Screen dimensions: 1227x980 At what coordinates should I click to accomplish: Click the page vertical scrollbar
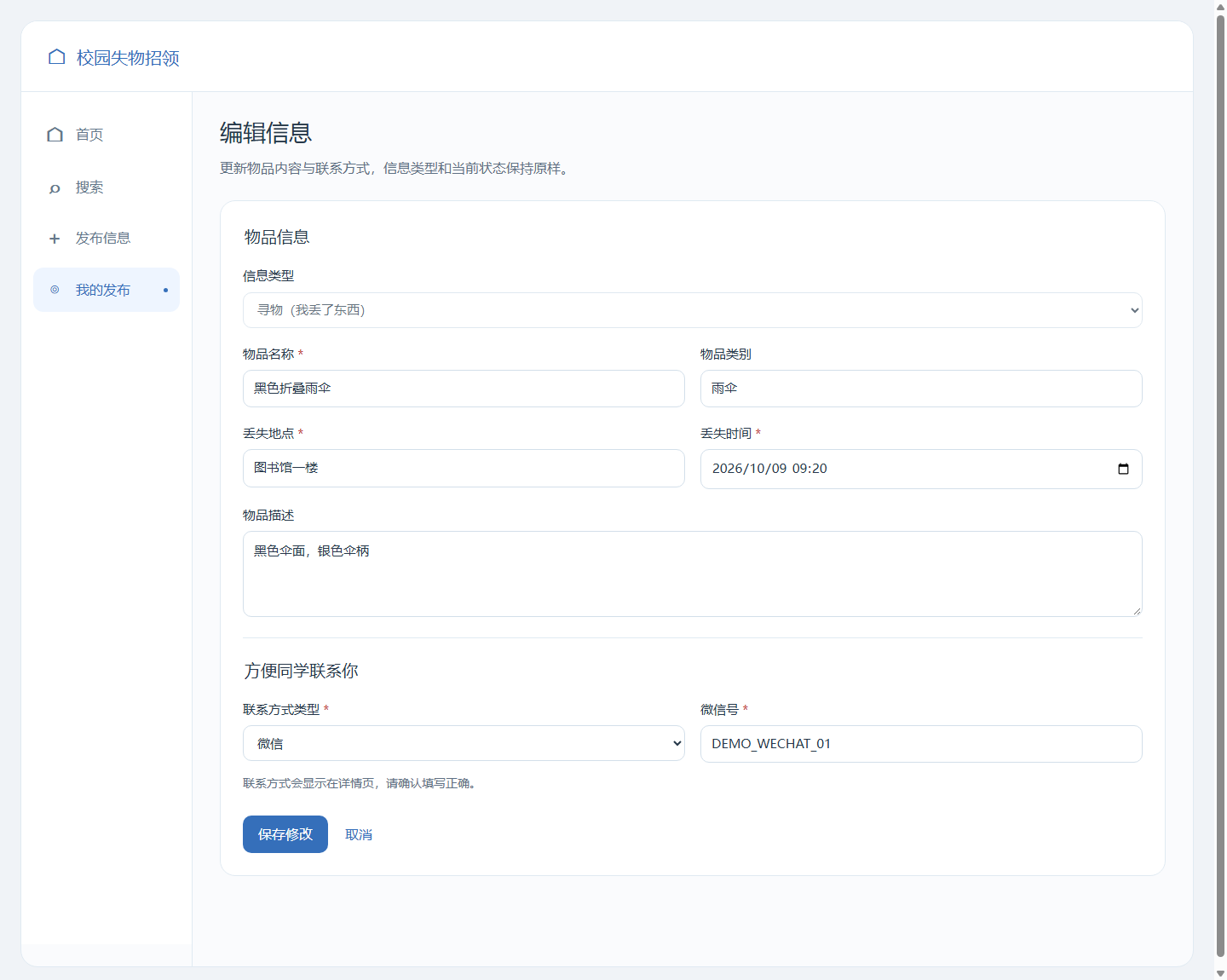[x=1220, y=486]
